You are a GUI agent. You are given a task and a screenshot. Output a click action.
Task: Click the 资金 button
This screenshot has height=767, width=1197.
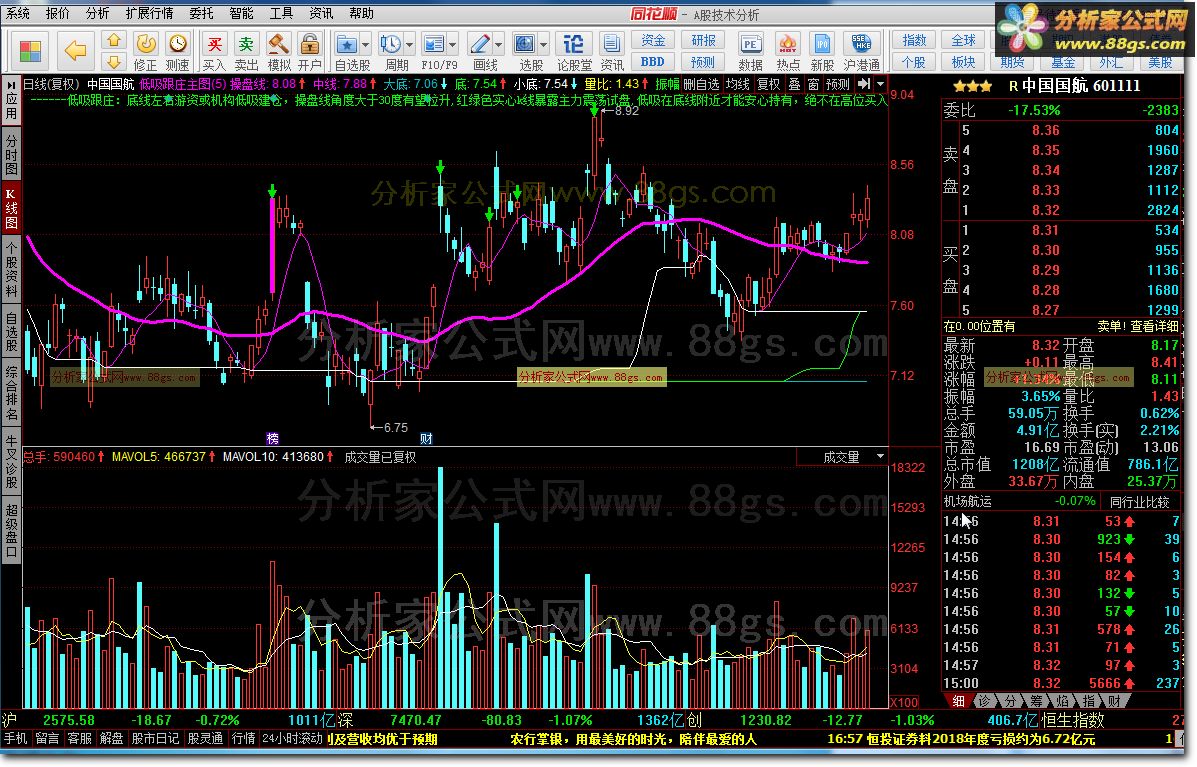[x=653, y=40]
